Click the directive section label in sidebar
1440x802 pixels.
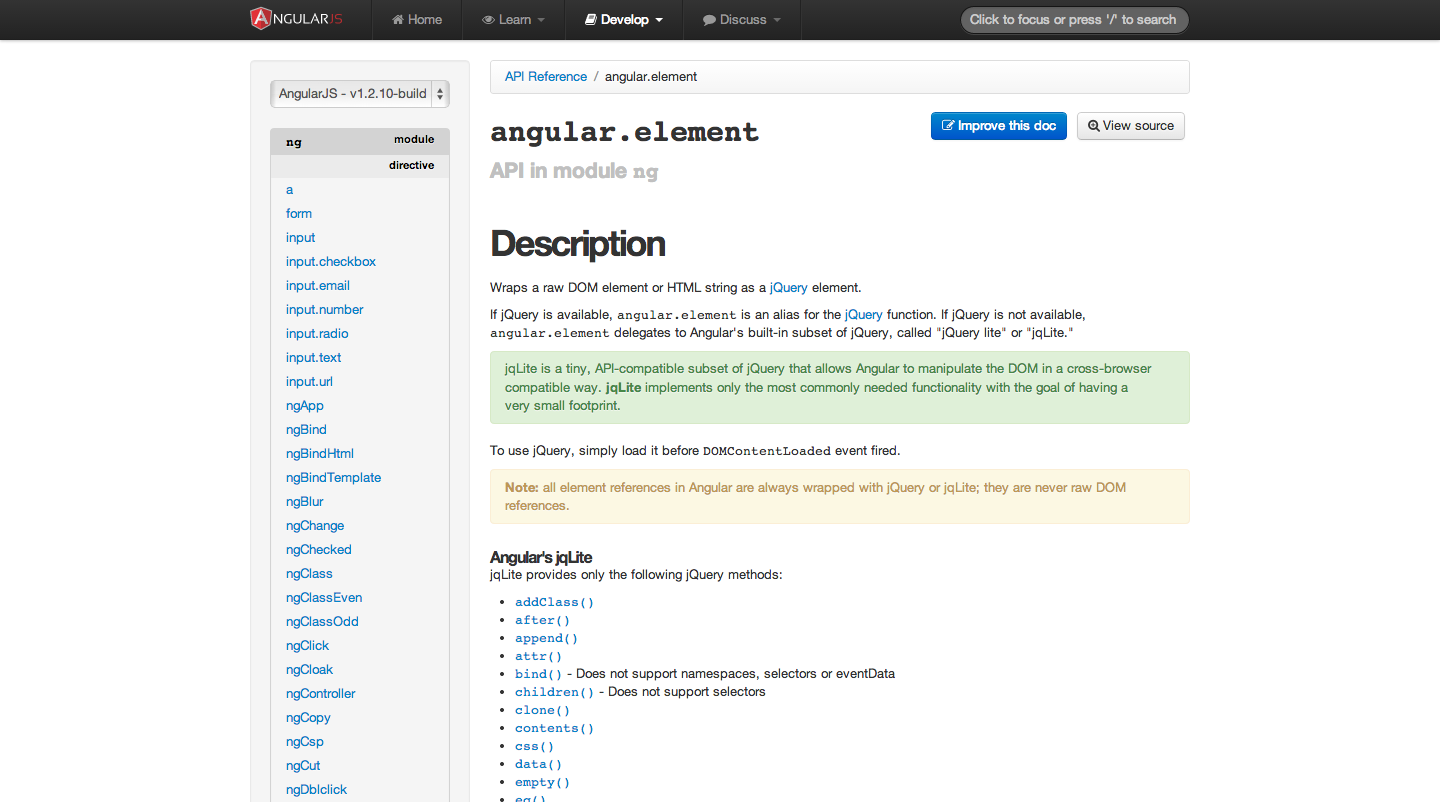click(411, 165)
